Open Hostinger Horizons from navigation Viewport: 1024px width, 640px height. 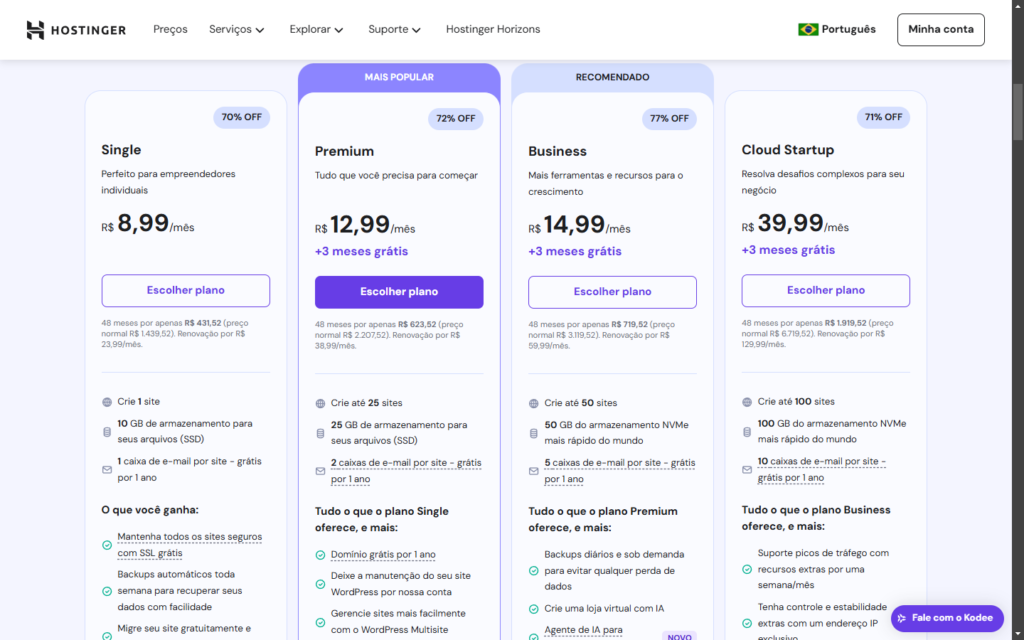tap(493, 30)
